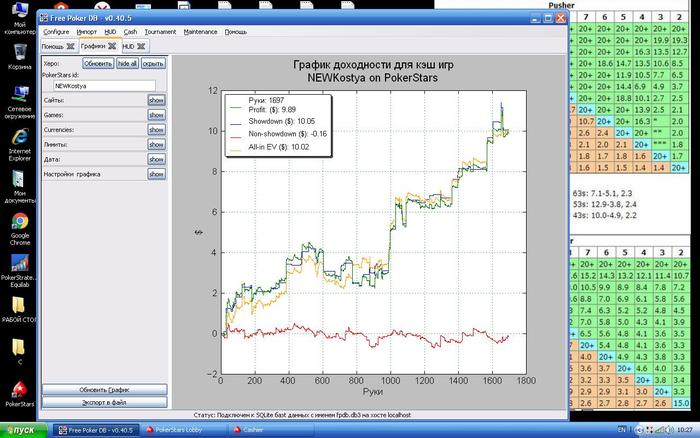The height and width of the screenshot is (438, 700).
Task: Click the hide all button
Action: click(127, 63)
